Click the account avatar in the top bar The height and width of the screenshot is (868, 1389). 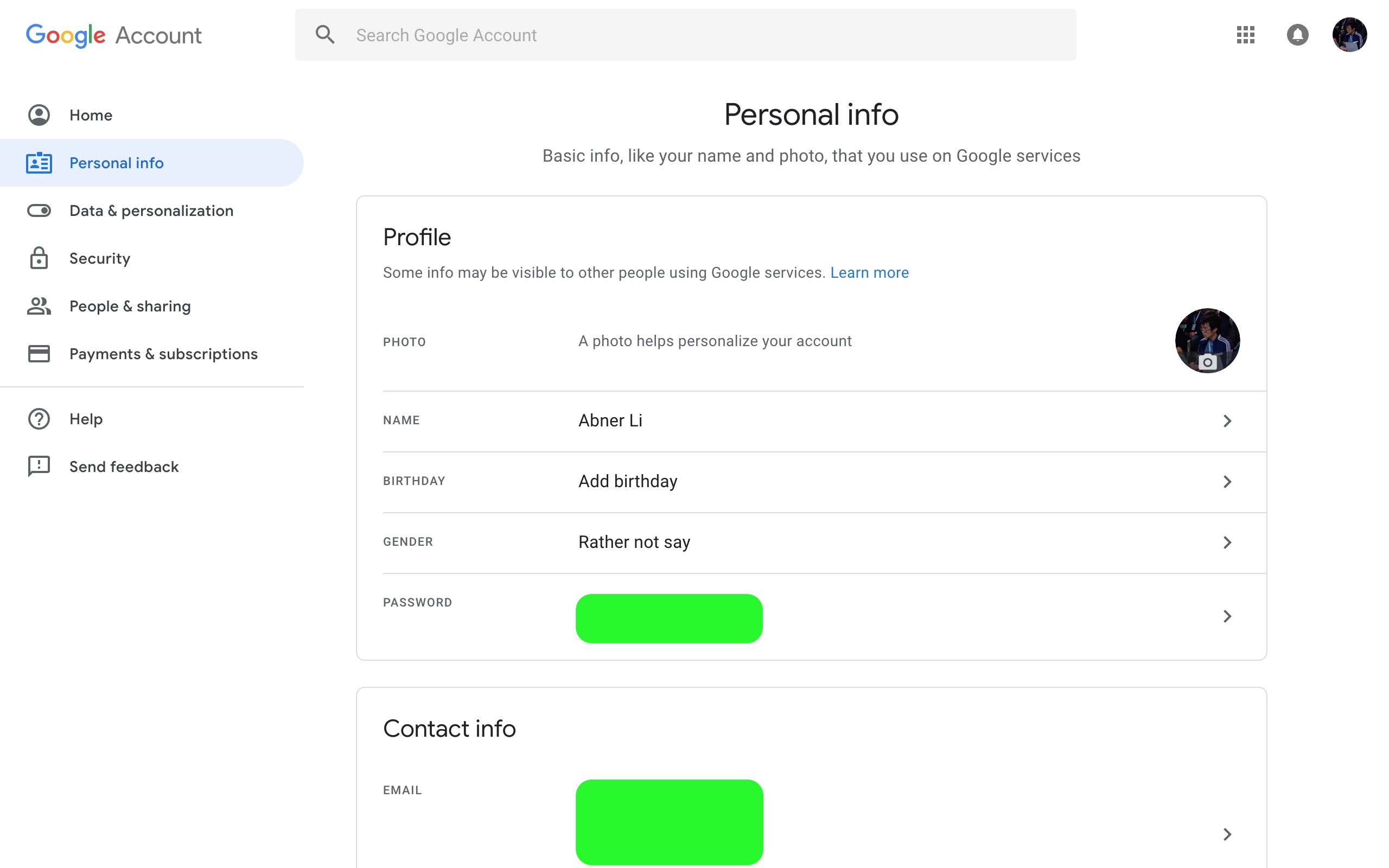pos(1350,34)
